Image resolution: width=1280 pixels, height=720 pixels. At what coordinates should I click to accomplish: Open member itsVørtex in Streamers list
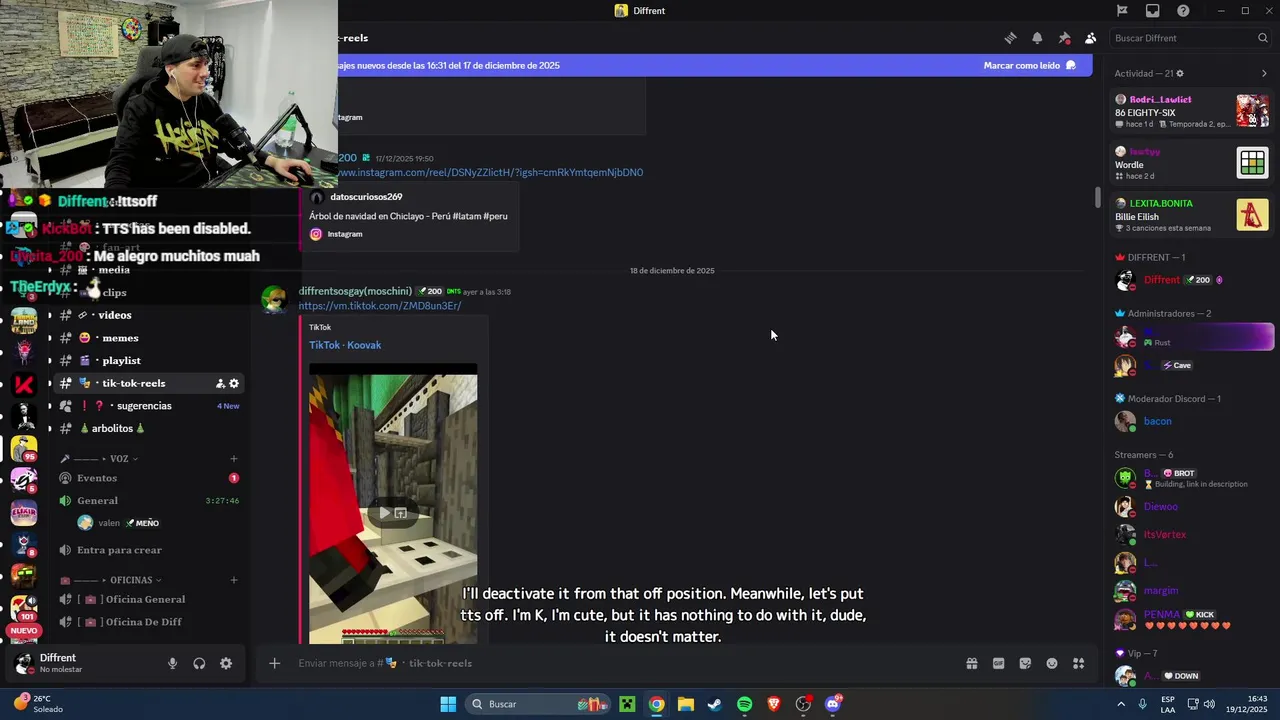pos(1192,534)
